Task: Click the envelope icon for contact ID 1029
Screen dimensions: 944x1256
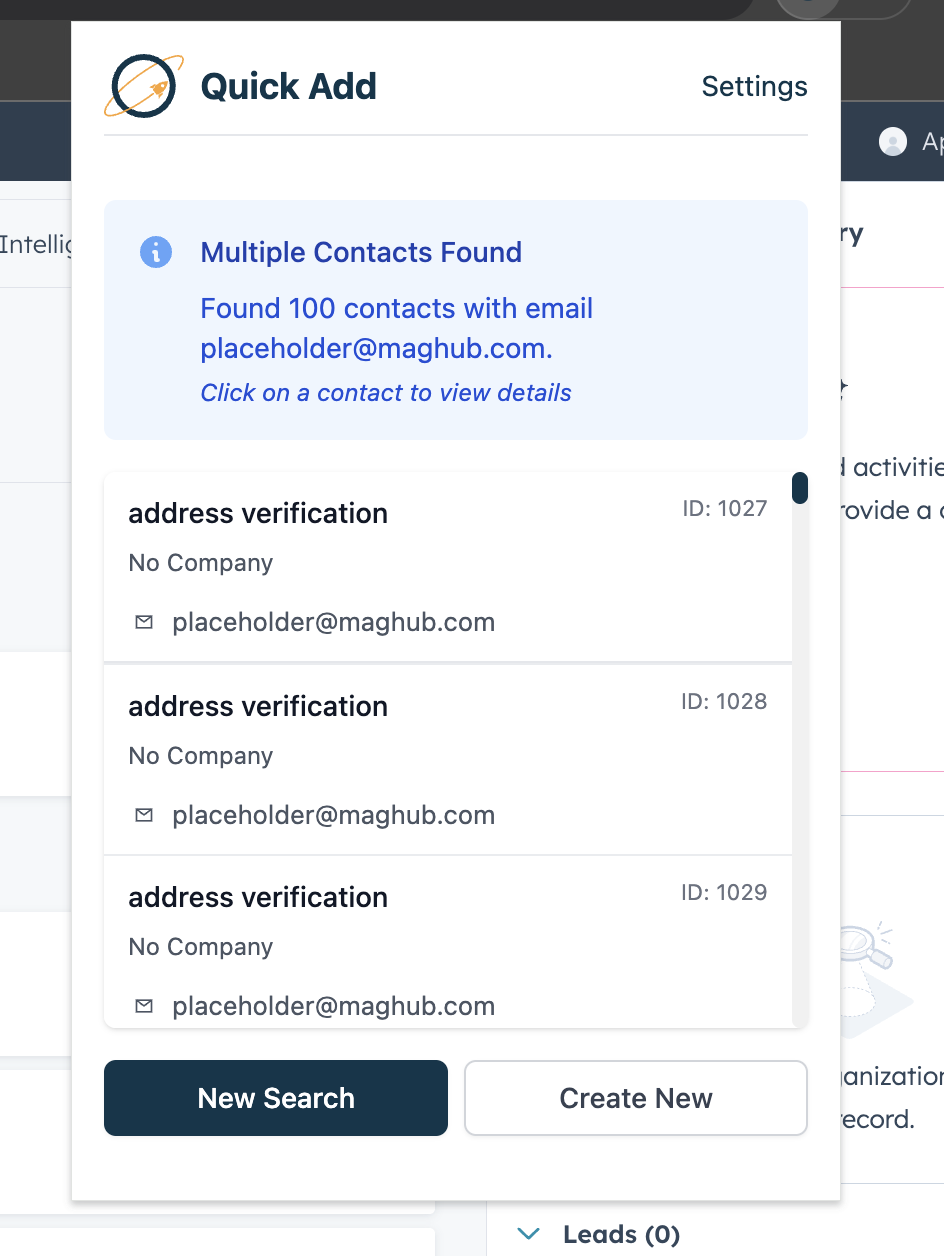Action: [x=144, y=1007]
